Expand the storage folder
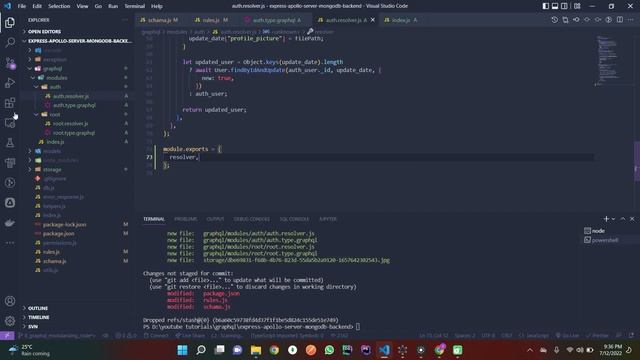 point(76,169)
